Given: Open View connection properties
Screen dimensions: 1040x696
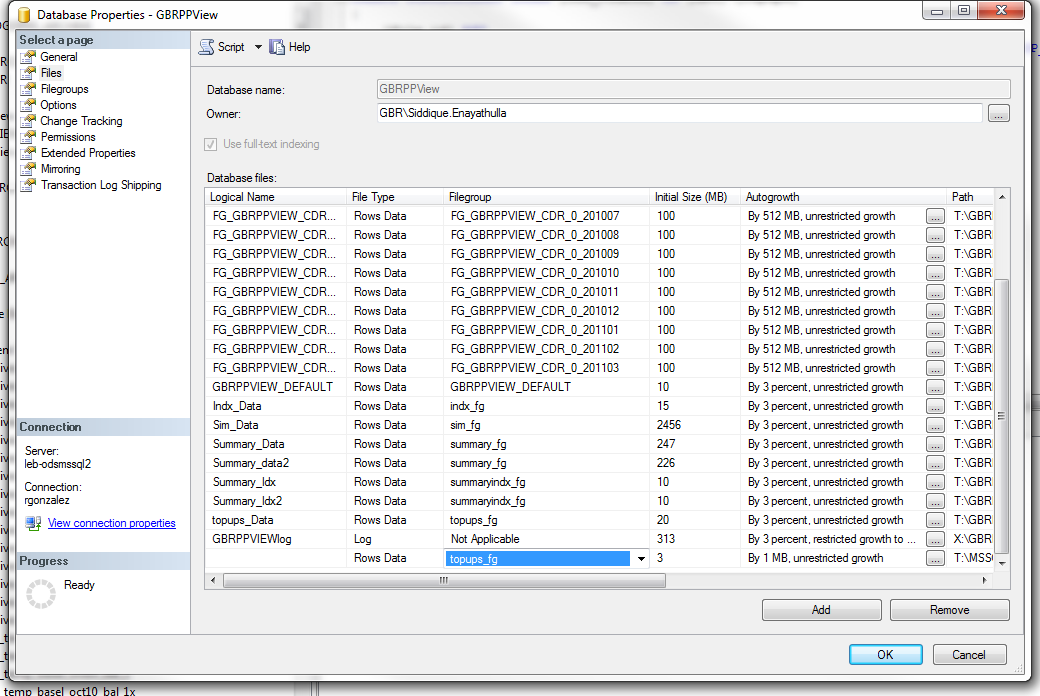Looking at the screenshot, I should (111, 522).
